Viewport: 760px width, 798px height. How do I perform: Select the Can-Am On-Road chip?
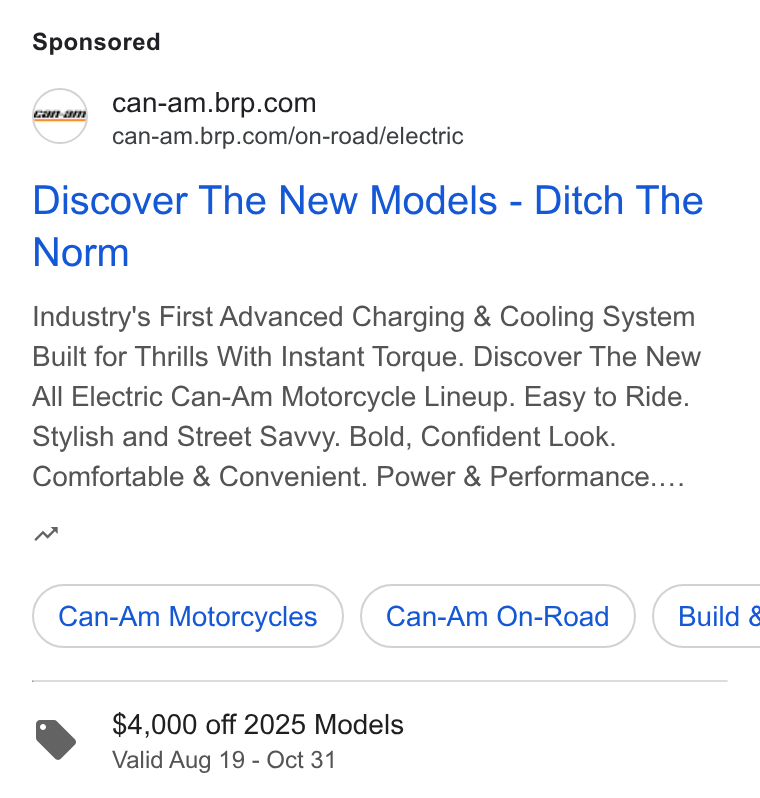click(498, 616)
